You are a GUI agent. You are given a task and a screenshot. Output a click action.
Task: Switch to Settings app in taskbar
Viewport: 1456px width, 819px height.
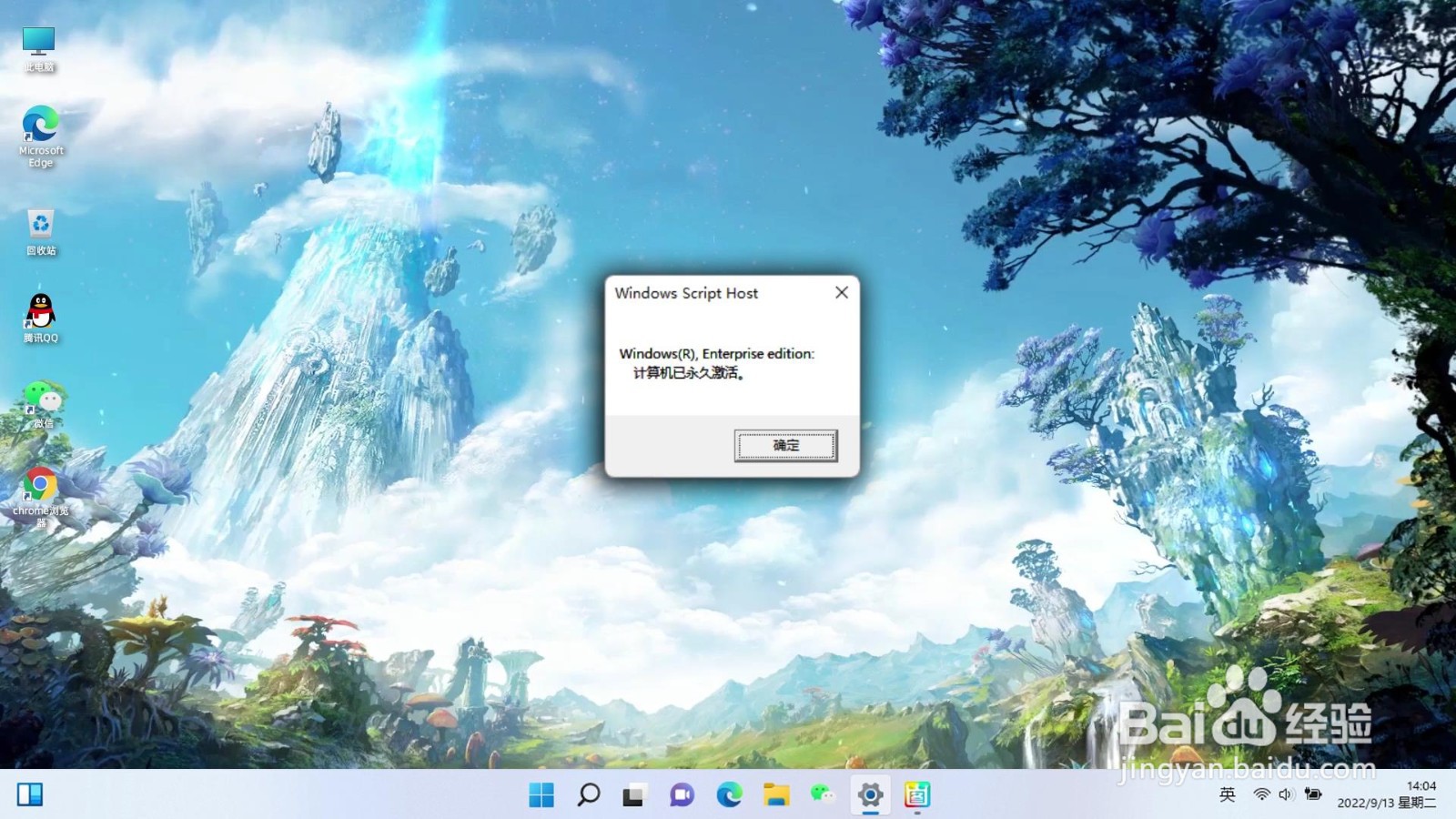coord(870,794)
